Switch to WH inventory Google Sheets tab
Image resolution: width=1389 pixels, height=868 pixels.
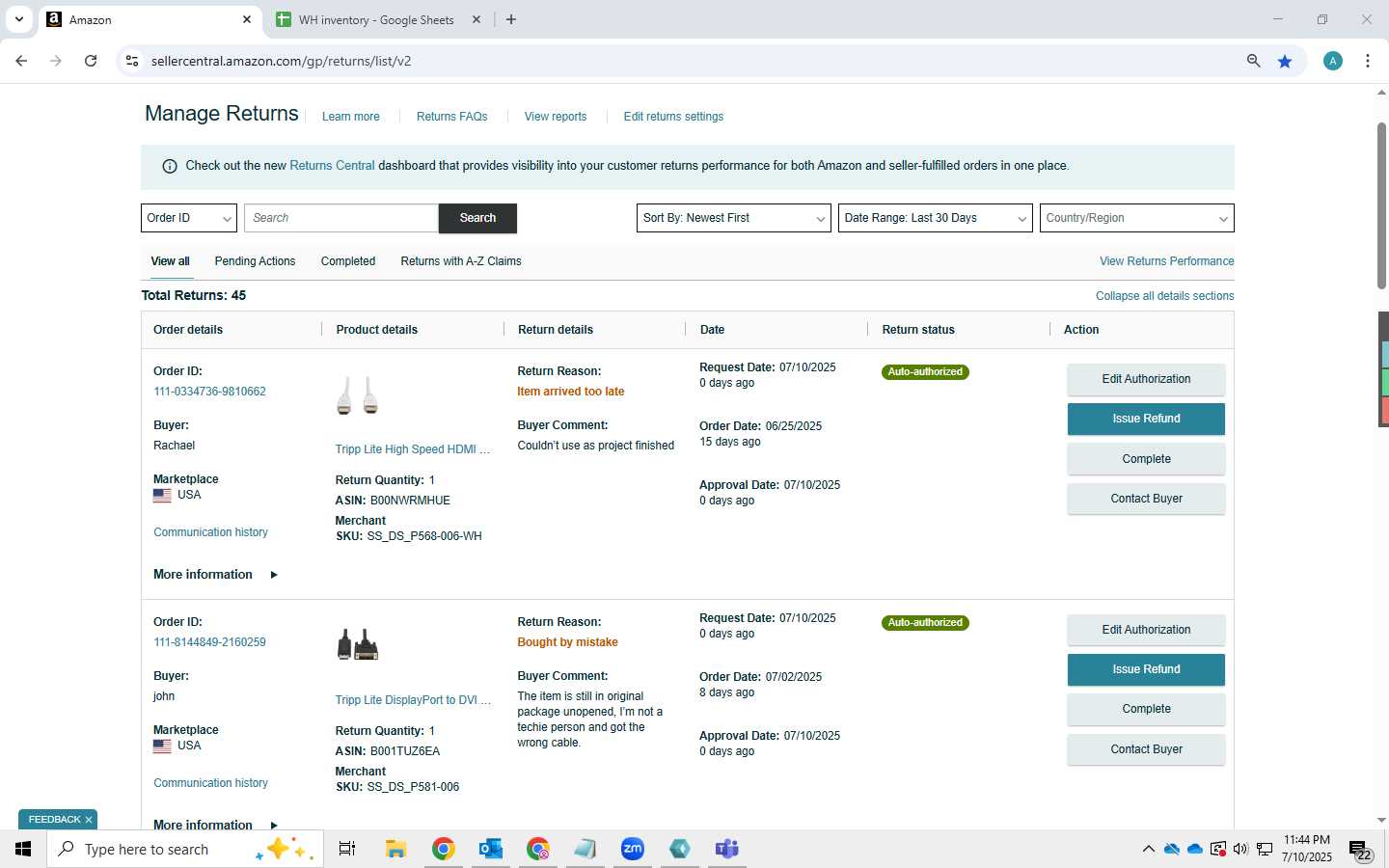tap(377, 19)
